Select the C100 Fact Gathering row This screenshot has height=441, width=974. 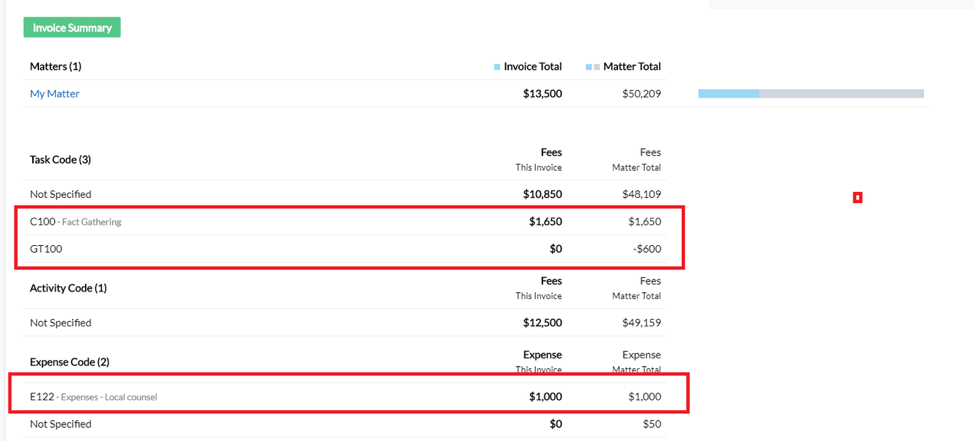click(76, 222)
